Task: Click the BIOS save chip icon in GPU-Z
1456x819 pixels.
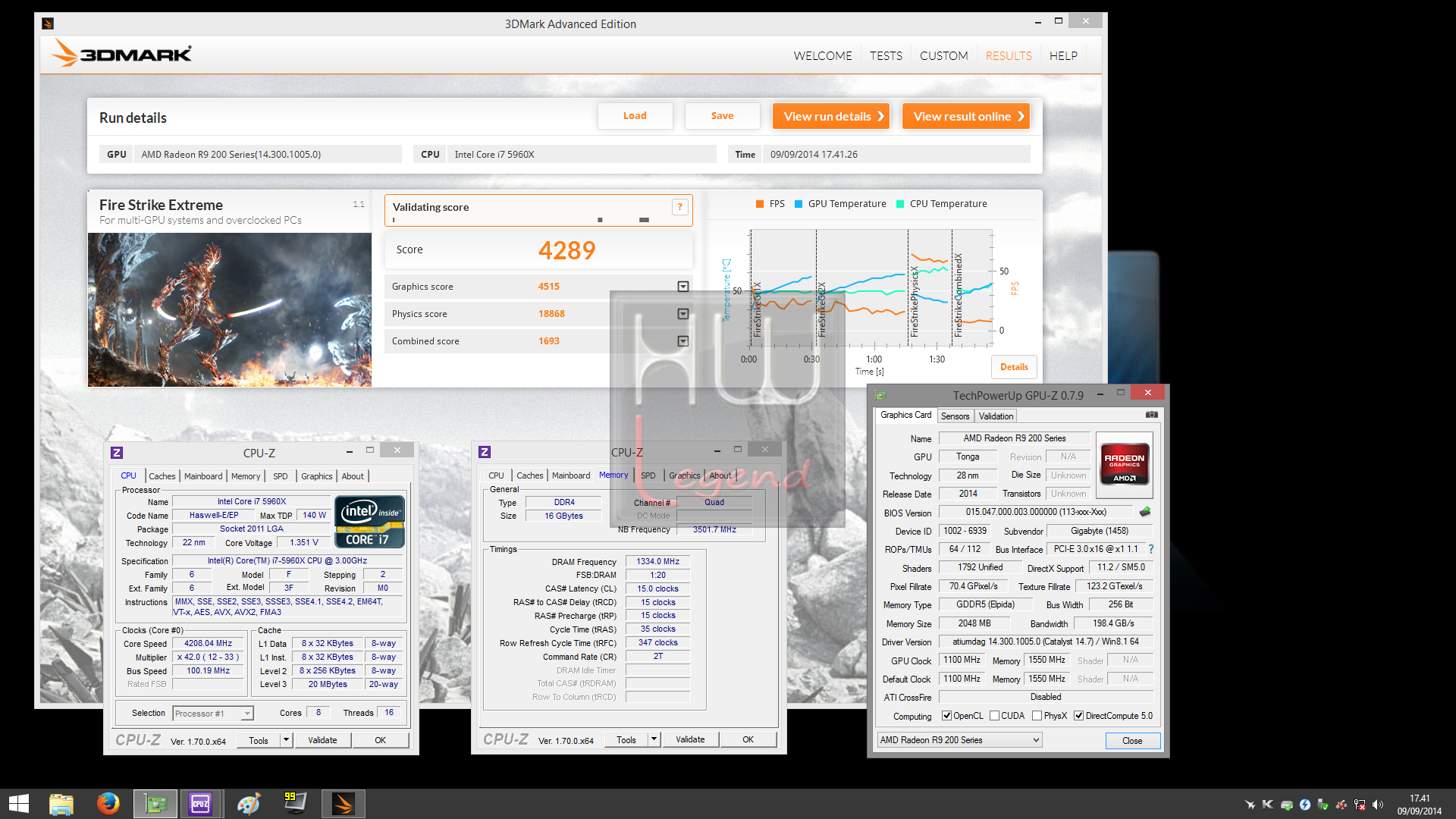Action: click(x=1145, y=512)
